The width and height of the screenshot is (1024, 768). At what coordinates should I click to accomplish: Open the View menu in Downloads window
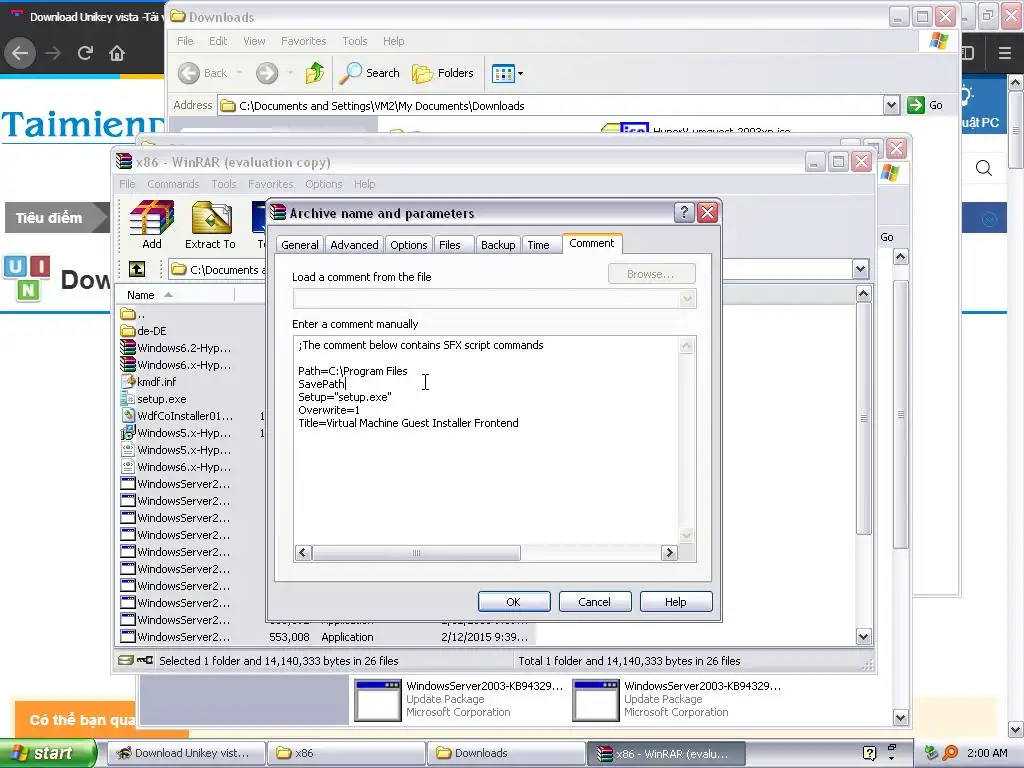254,41
